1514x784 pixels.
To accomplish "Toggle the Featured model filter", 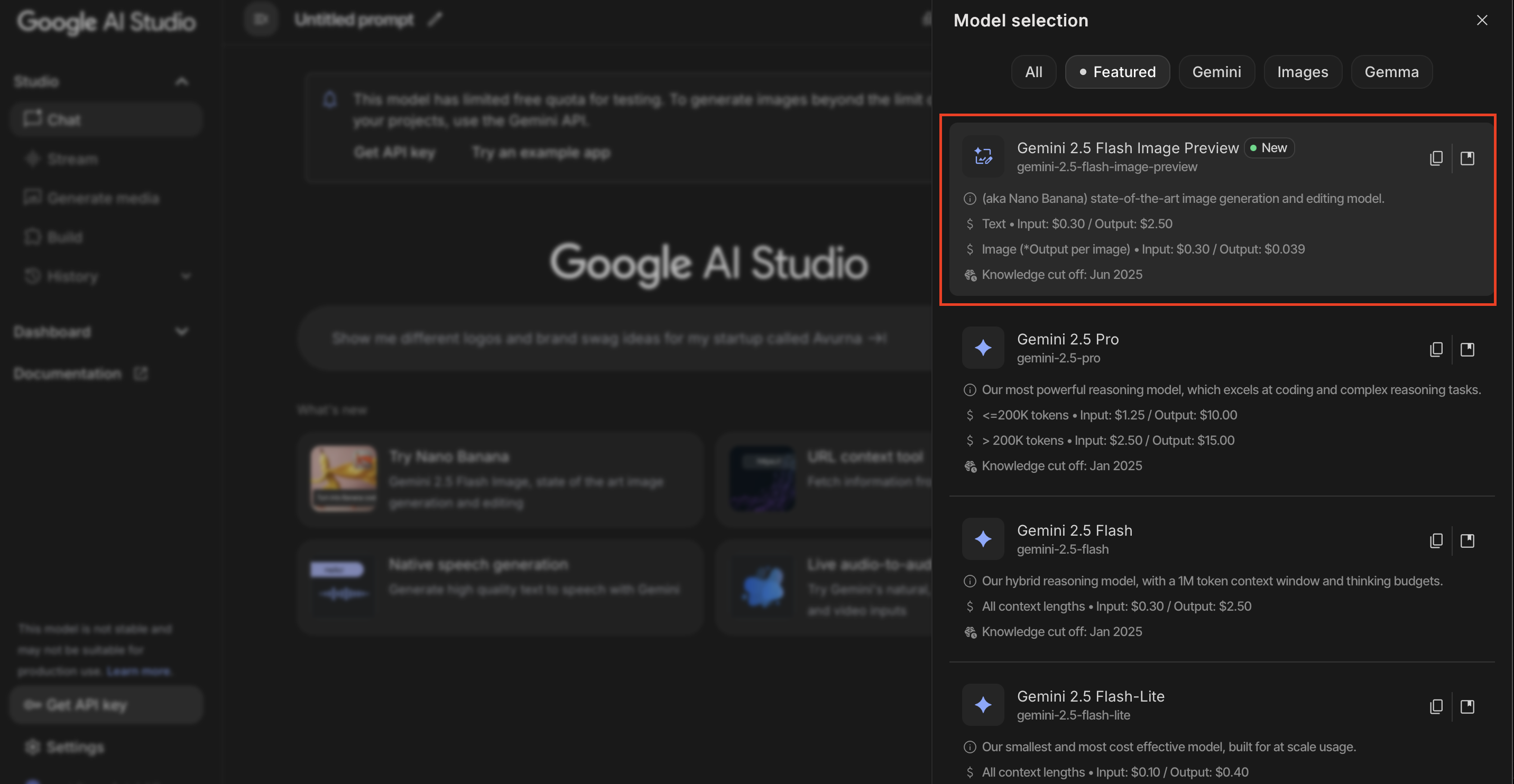I will (x=1116, y=71).
